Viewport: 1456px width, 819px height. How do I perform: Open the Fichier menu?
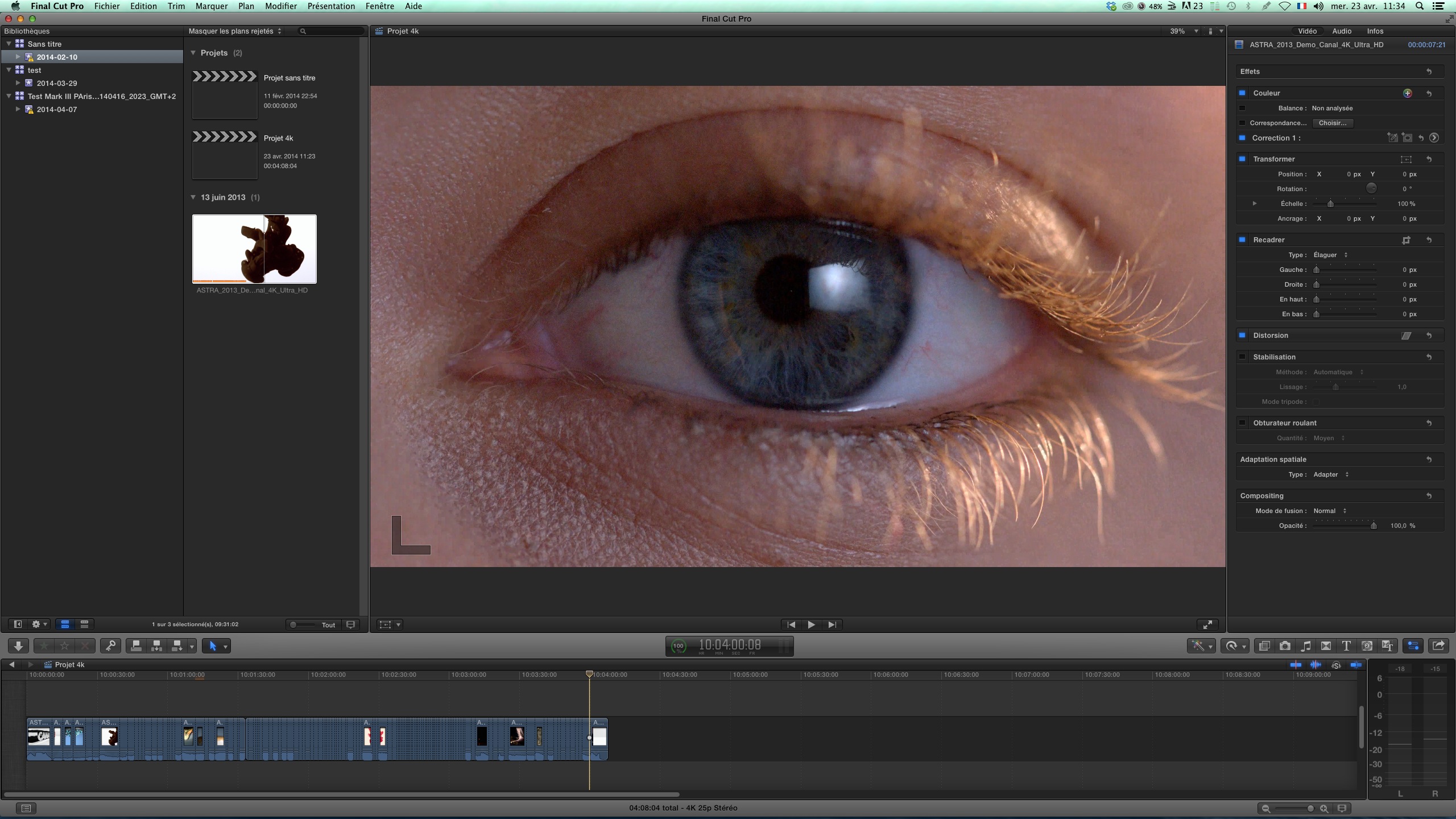108,6
